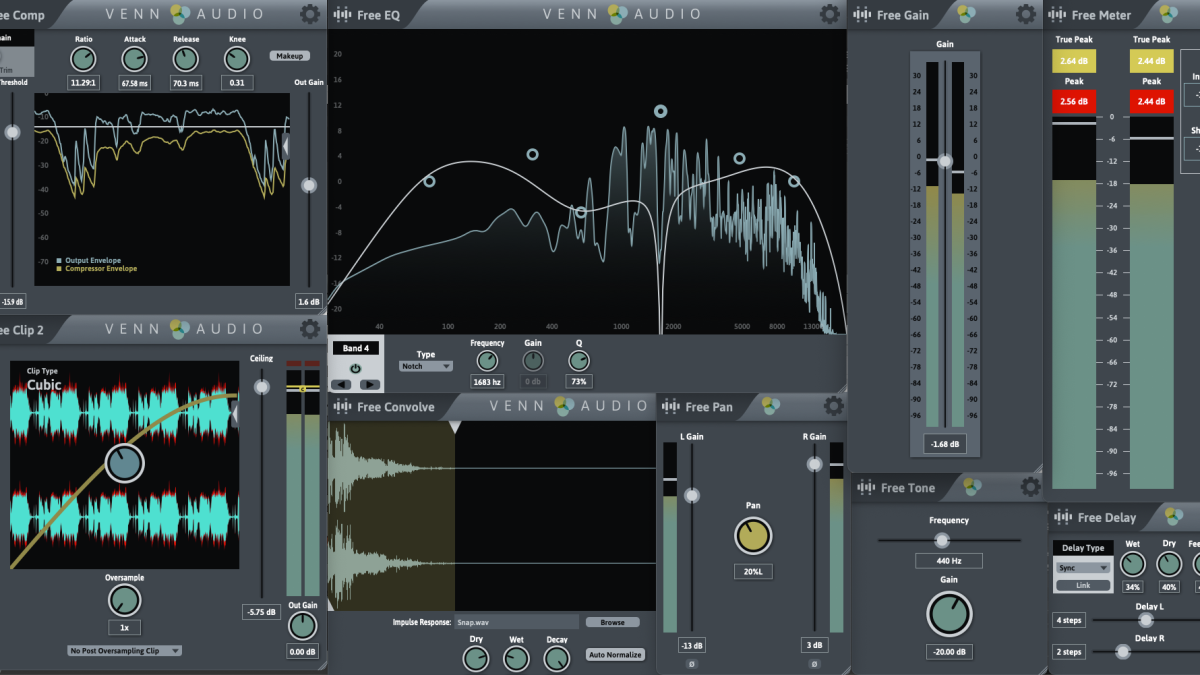
Task: Click the Compressor Release knob
Action: [x=186, y=59]
